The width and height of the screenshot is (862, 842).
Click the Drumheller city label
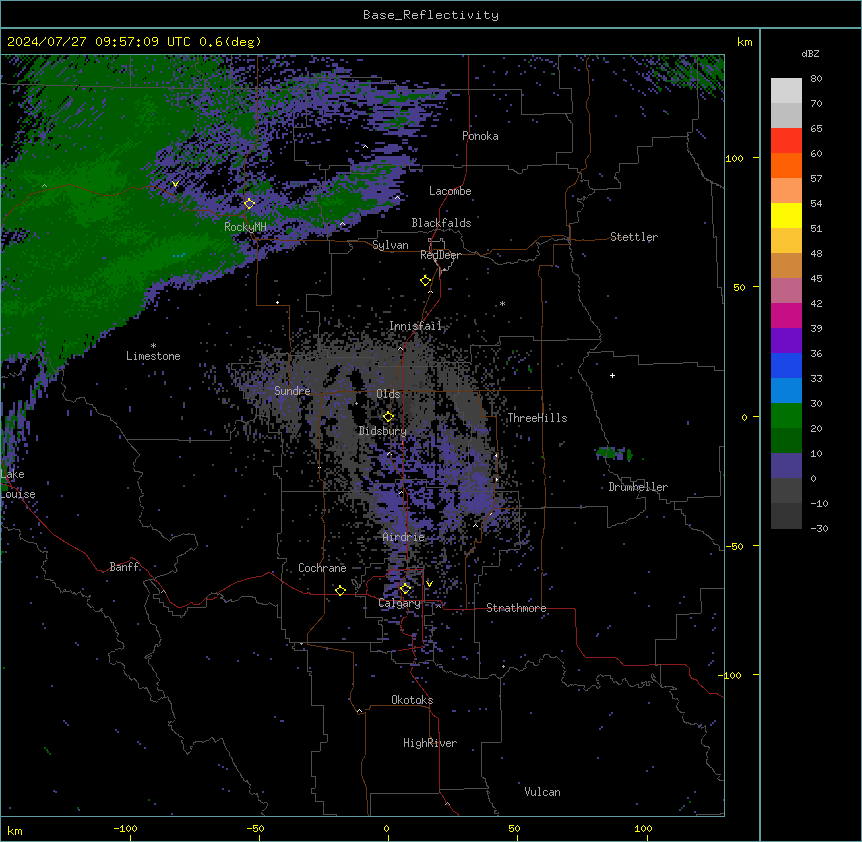pyautogui.click(x=638, y=487)
